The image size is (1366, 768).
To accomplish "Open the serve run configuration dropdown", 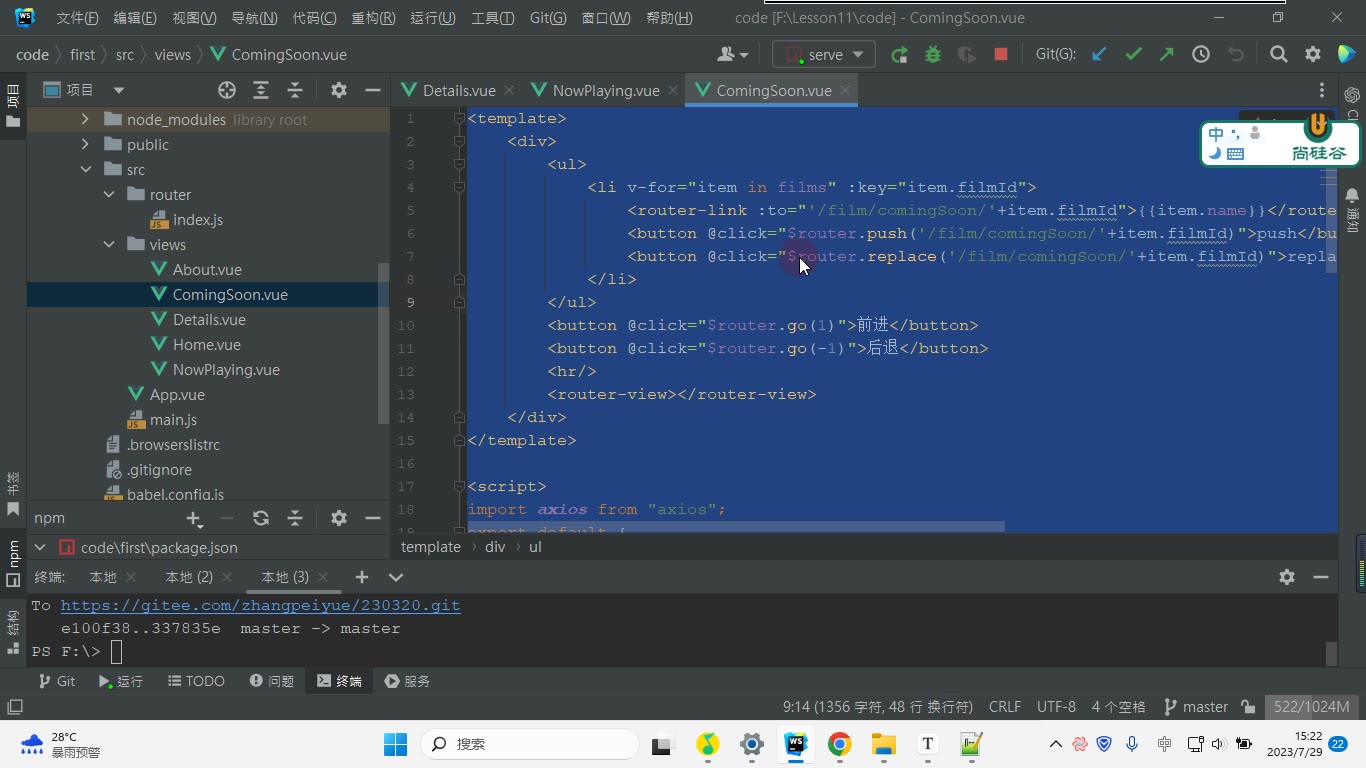I will click(824, 55).
